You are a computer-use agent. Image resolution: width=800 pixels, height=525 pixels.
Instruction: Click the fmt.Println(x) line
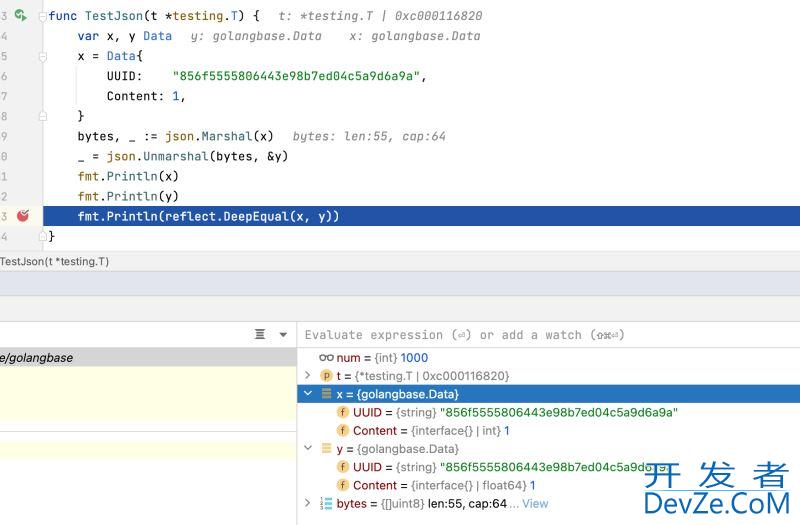pyautogui.click(x=128, y=176)
